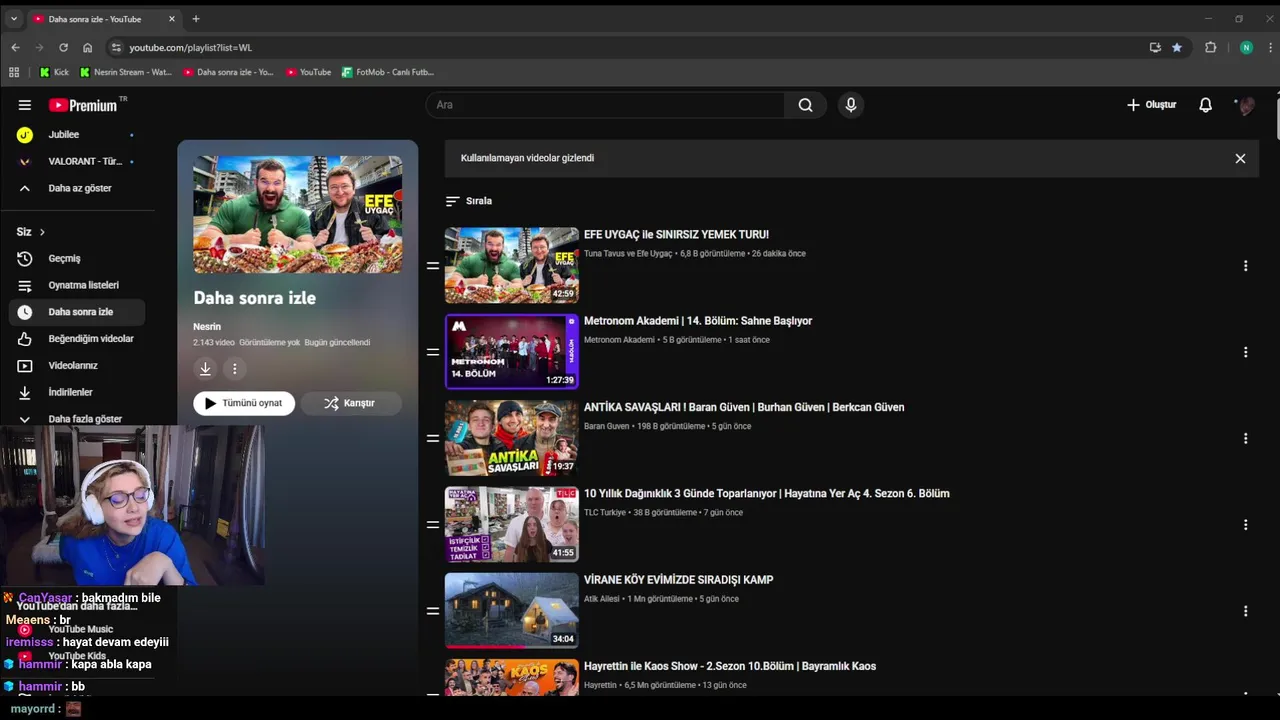This screenshot has width=1280, height=720.
Task: Grab reorder handle of ANTİKA SAVAŞLARI video
Action: [x=433, y=438]
